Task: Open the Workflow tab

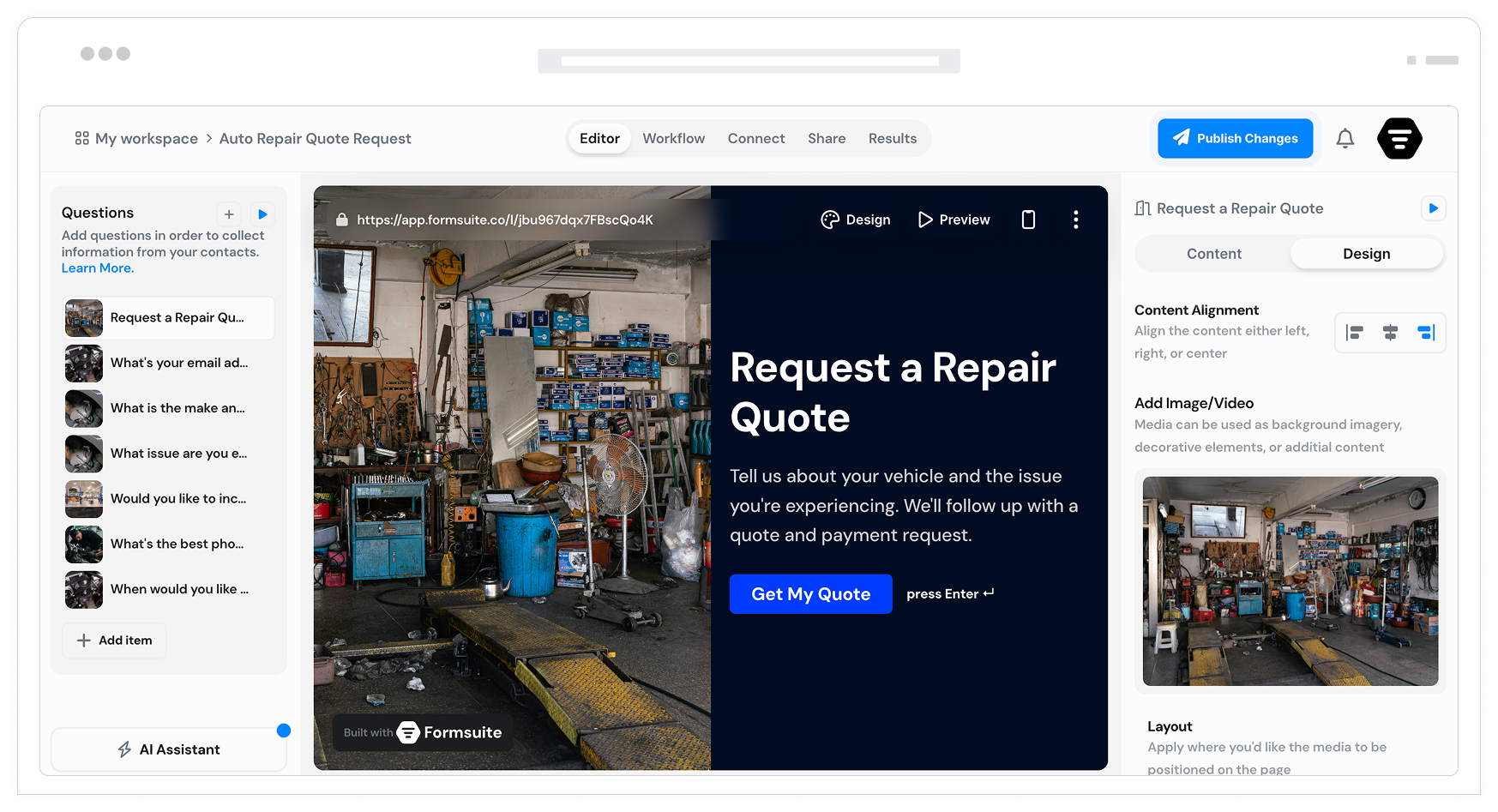Action: [x=673, y=139]
